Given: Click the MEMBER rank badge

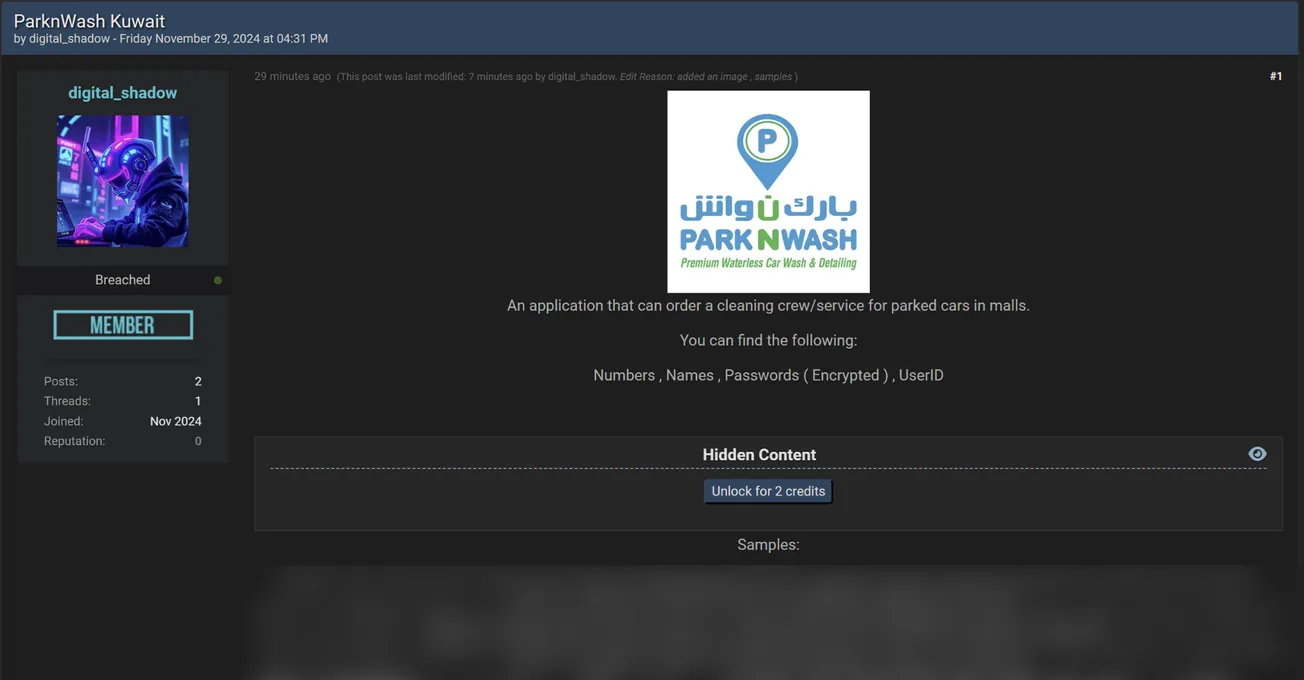Looking at the screenshot, I should pyautogui.click(x=122, y=324).
